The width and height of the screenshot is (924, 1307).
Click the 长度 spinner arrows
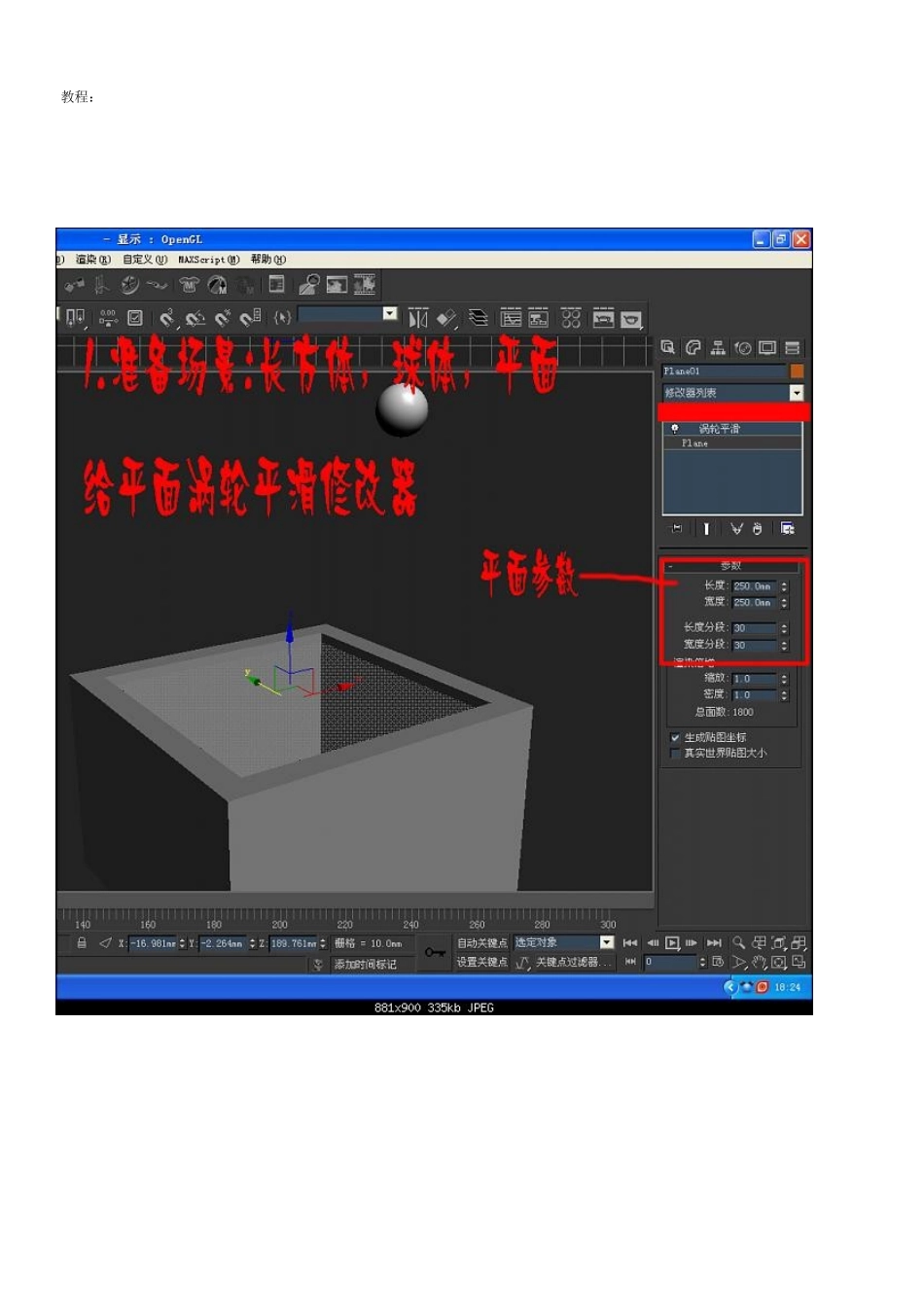tap(784, 586)
